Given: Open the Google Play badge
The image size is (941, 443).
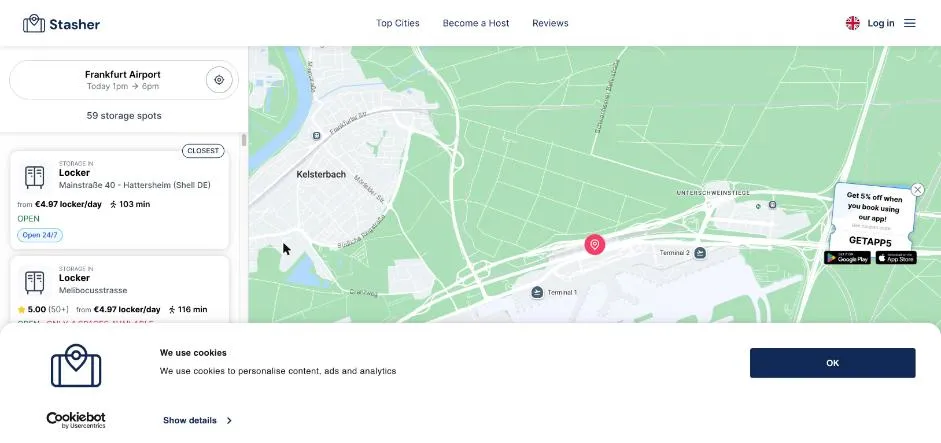Looking at the screenshot, I should click(847, 258).
